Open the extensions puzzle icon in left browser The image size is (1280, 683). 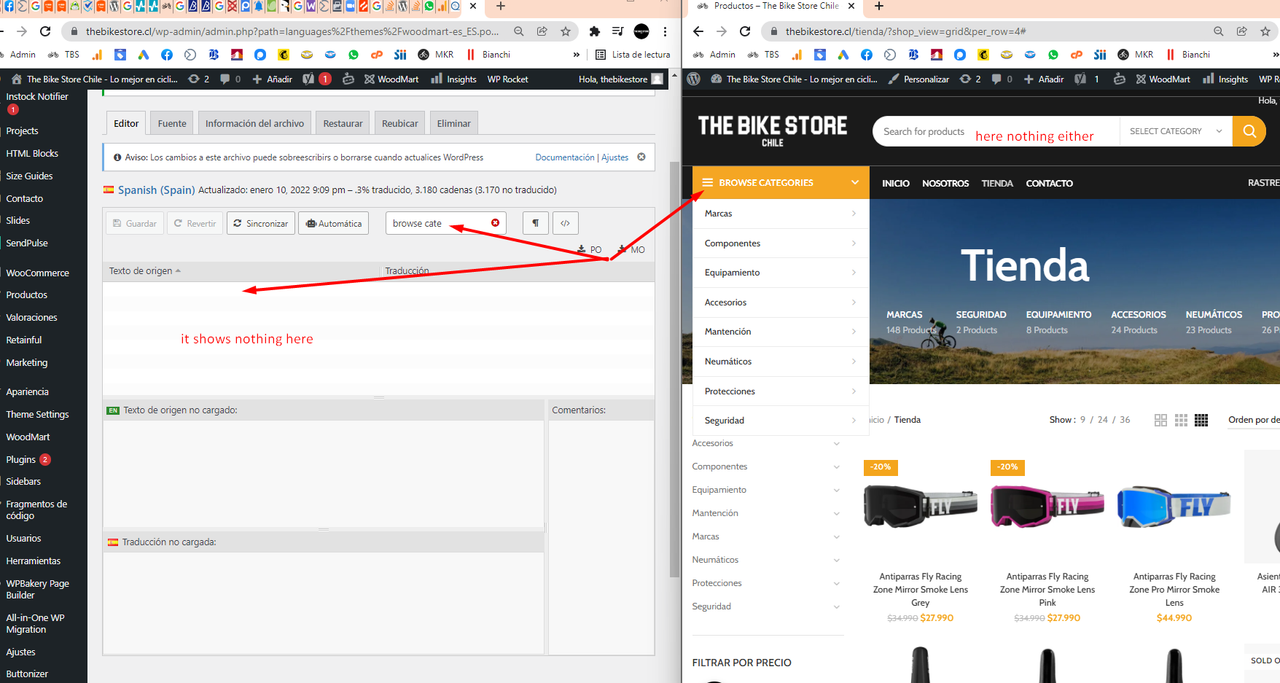click(596, 31)
